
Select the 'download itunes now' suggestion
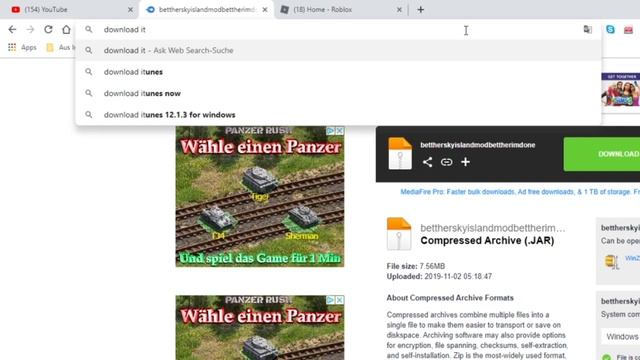coord(338,93)
